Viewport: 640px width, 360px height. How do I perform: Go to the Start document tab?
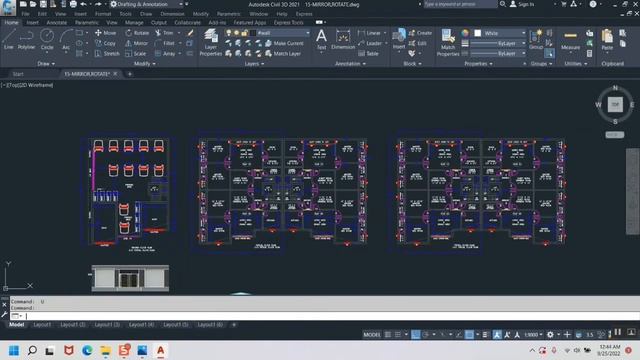18,74
